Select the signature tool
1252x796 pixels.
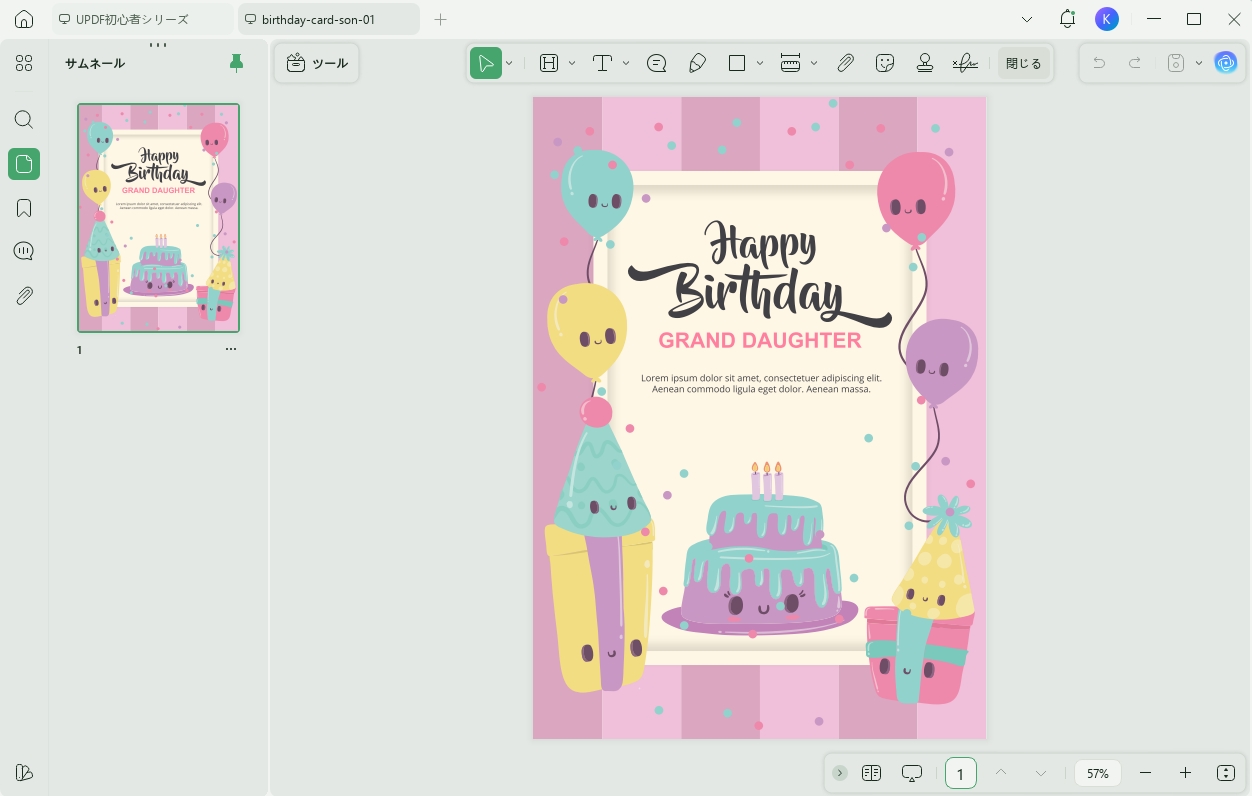point(965,63)
